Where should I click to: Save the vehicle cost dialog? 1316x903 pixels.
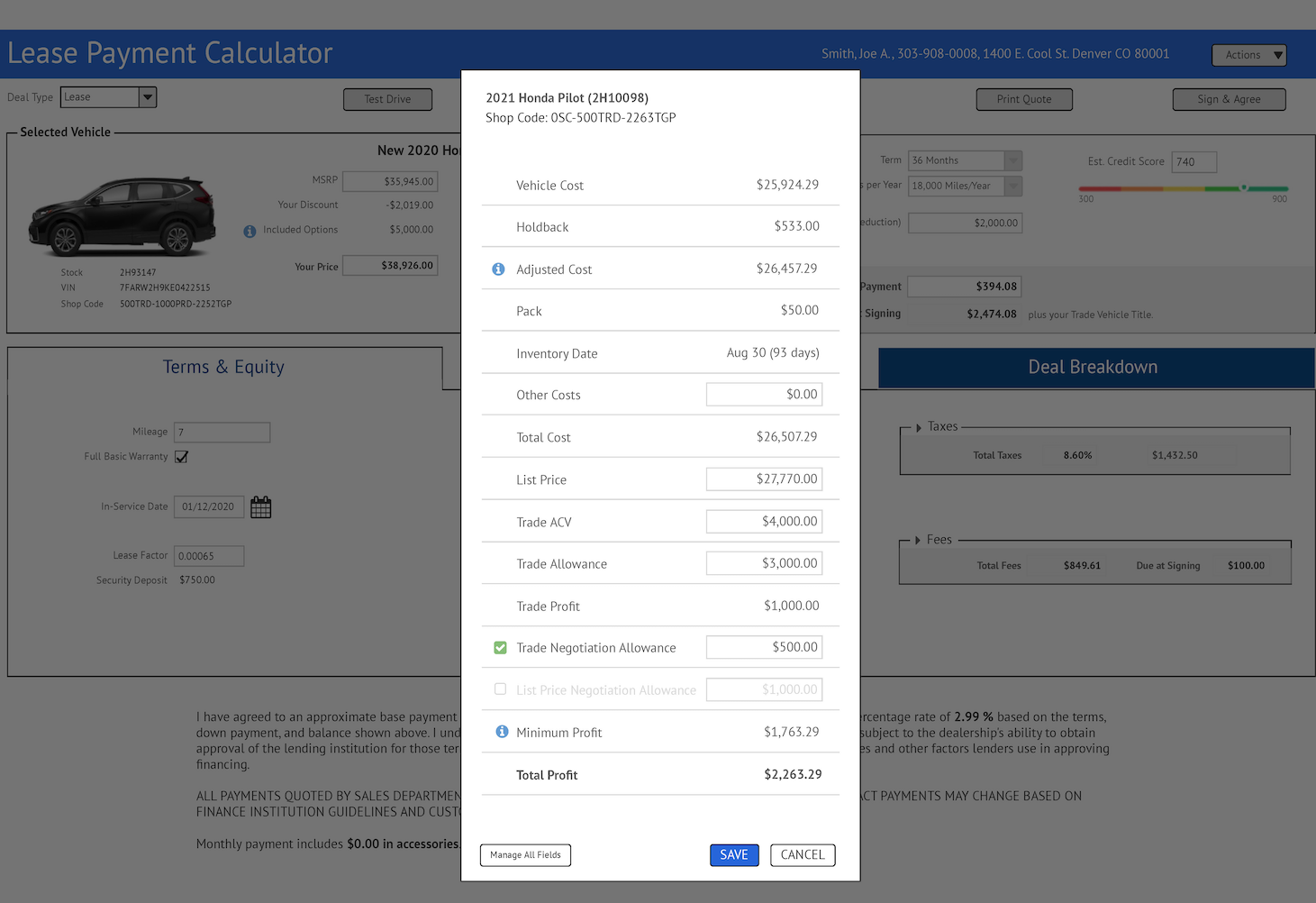pyautogui.click(x=734, y=855)
